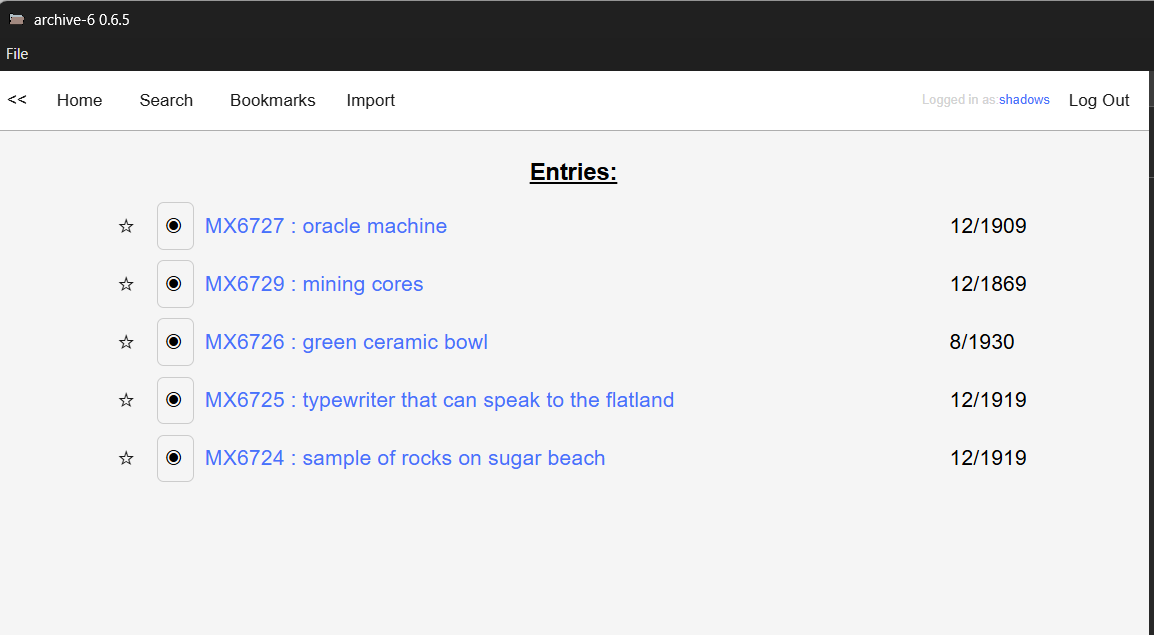Collapse navigation with the << arrows
1154x635 pixels.
(x=17, y=100)
